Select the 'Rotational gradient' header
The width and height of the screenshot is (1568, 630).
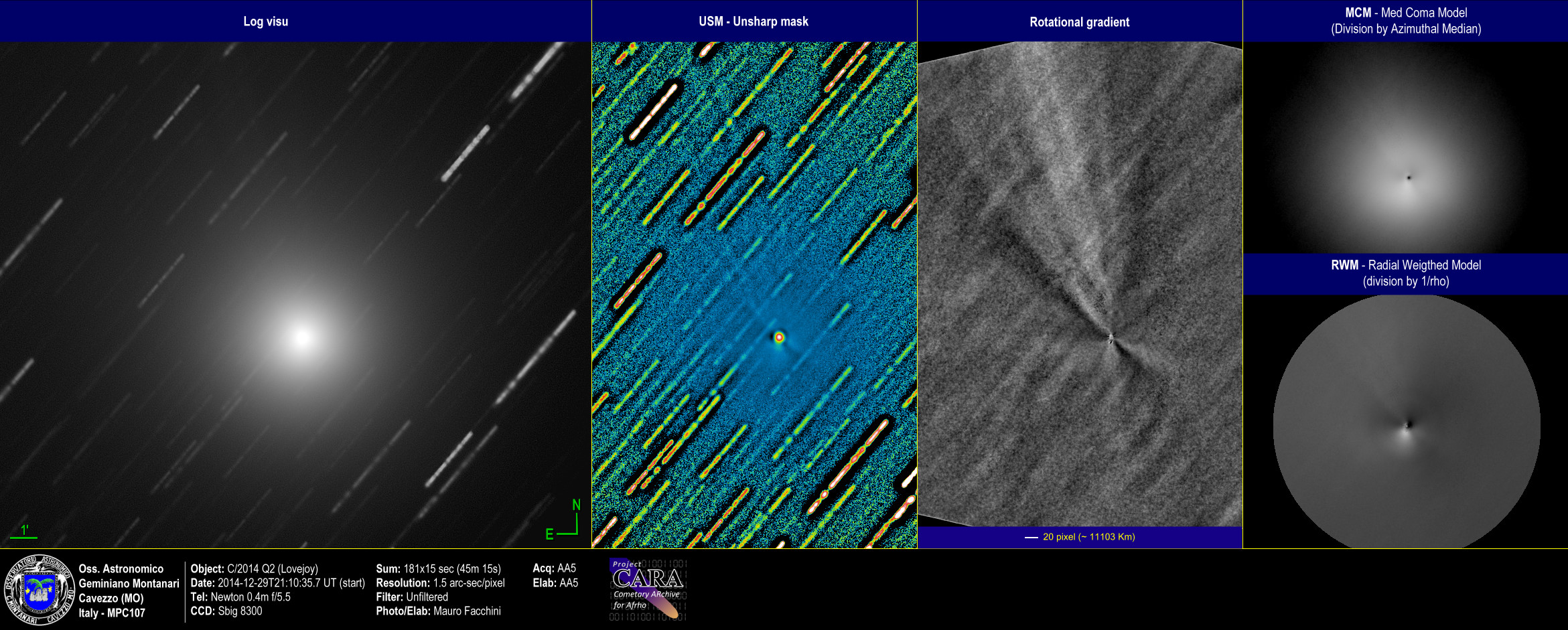(x=1079, y=22)
